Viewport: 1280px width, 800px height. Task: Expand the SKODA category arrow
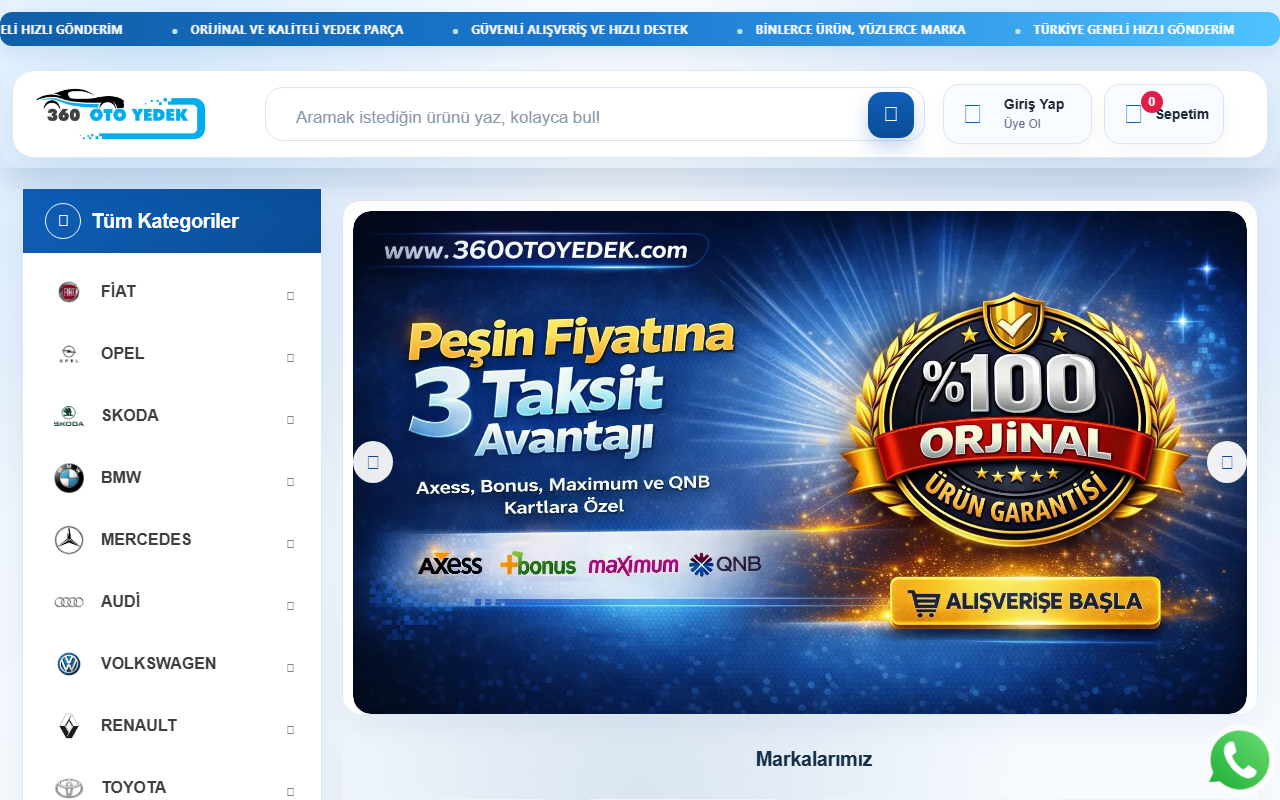[290, 420]
